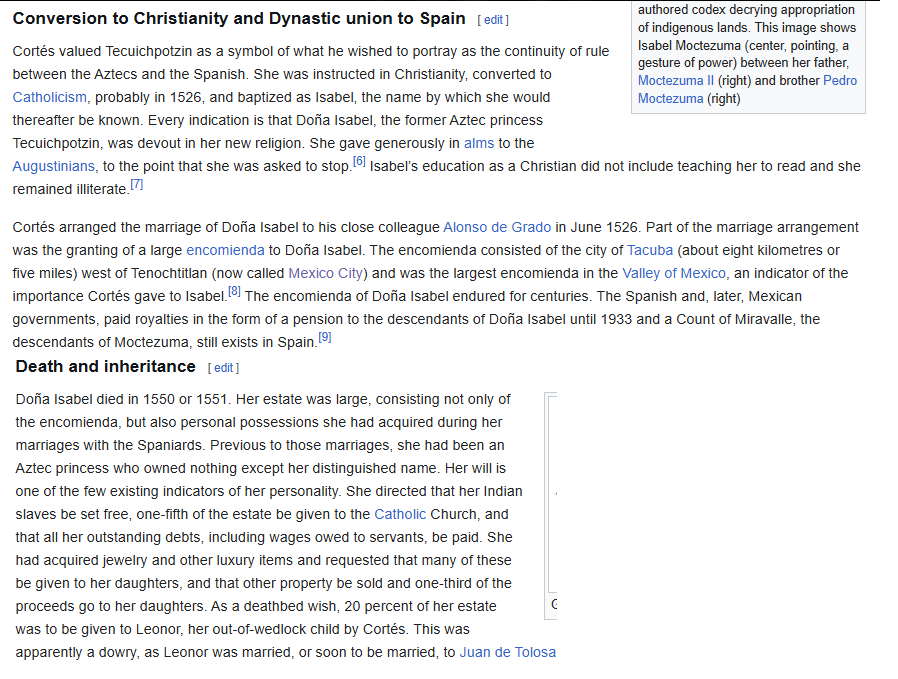Image resolution: width=898 pixels, height=679 pixels.
Task: Jump to citation 6
Action: pyautogui.click(x=359, y=161)
